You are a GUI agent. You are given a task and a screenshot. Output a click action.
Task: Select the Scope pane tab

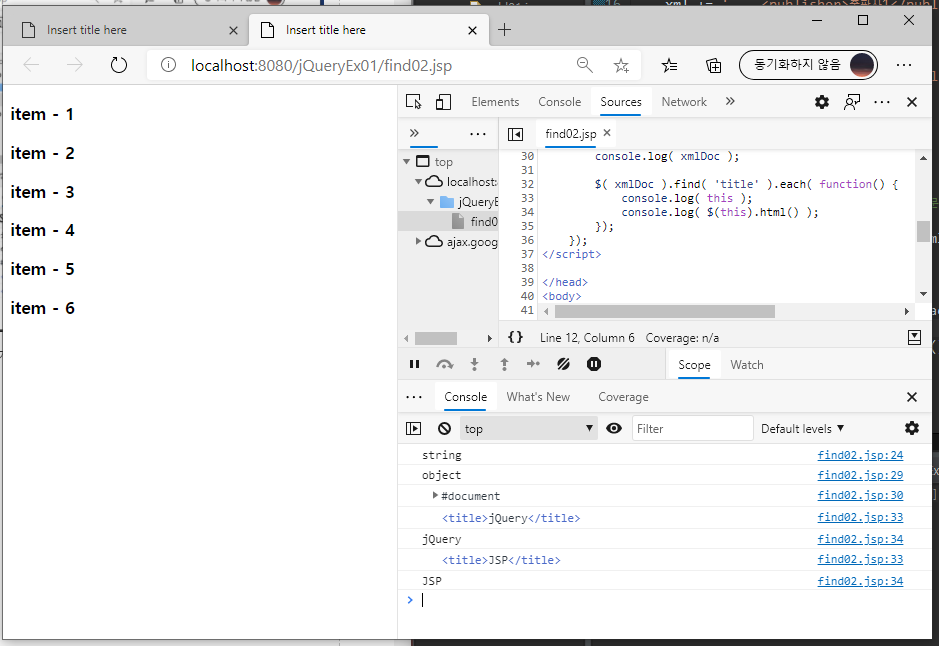(x=694, y=365)
